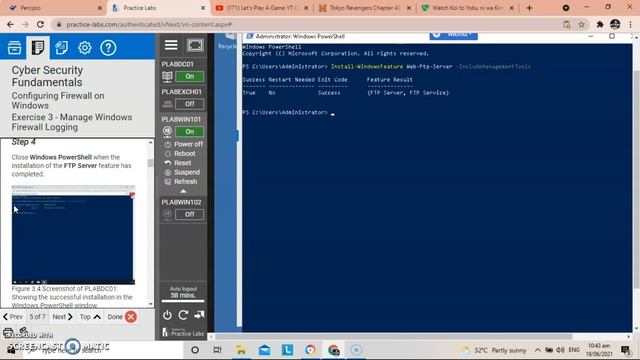Select the lab guide document icon

38,47
